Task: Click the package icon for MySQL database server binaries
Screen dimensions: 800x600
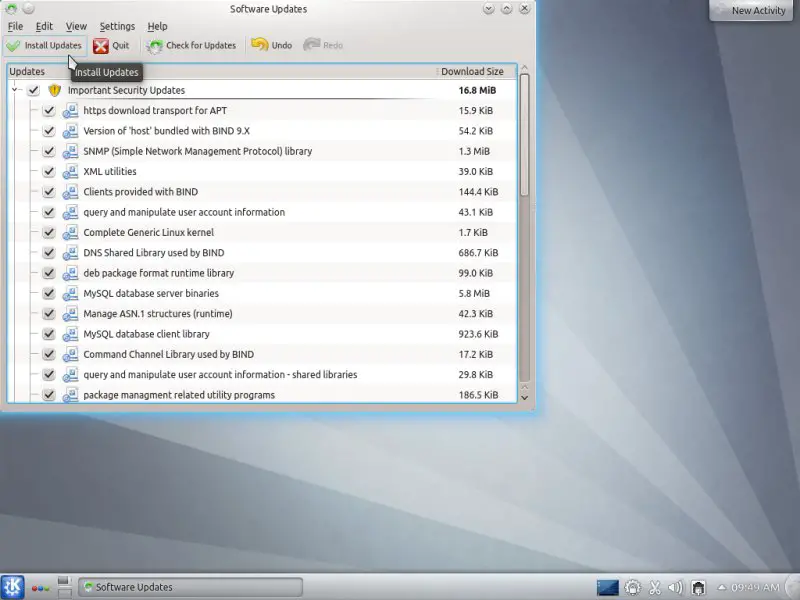Action: (x=70, y=293)
